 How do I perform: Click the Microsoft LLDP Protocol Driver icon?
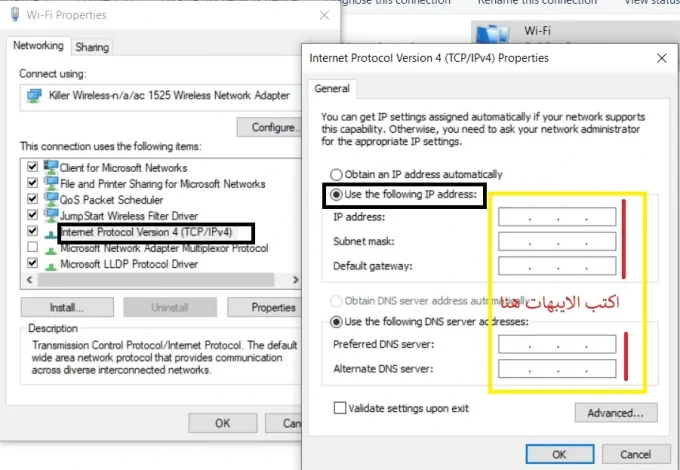(x=50, y=263)
